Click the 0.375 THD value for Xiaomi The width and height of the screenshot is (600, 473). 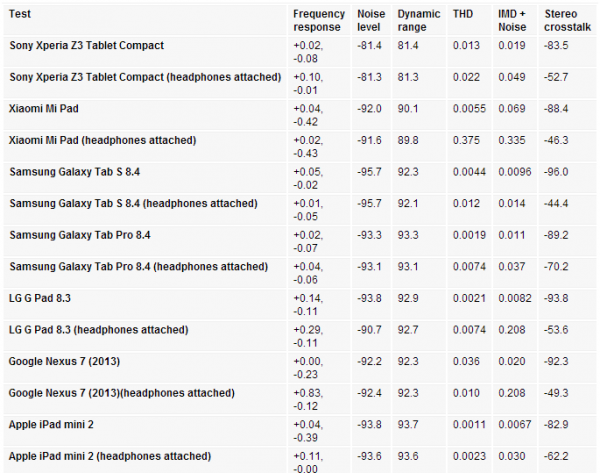(466, 140)
